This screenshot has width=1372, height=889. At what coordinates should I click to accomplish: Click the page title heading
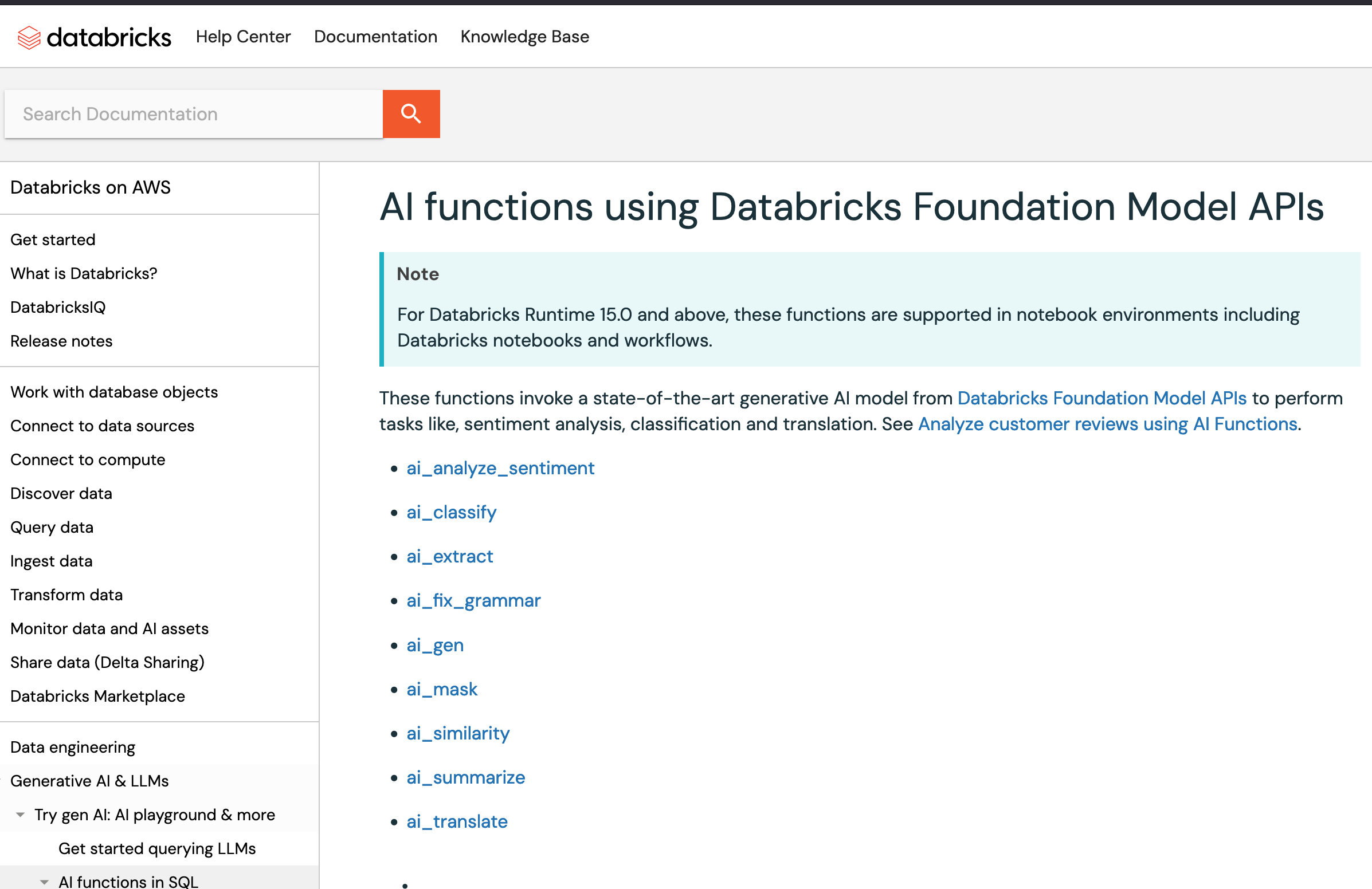click(x=852, y=207)
